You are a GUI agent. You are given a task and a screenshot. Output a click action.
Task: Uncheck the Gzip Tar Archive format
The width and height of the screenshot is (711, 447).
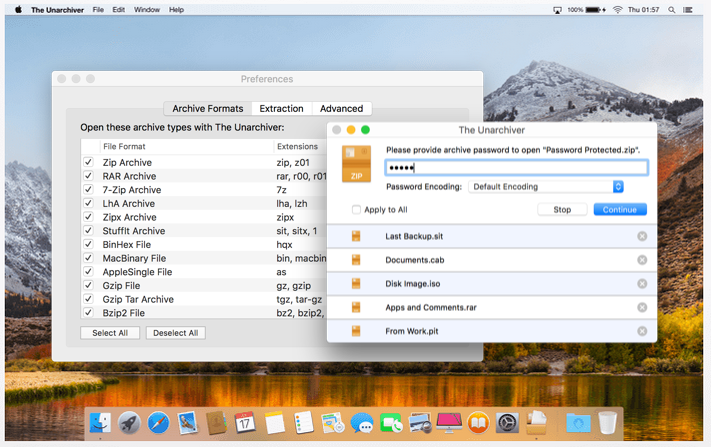click(x=88, y=299)
